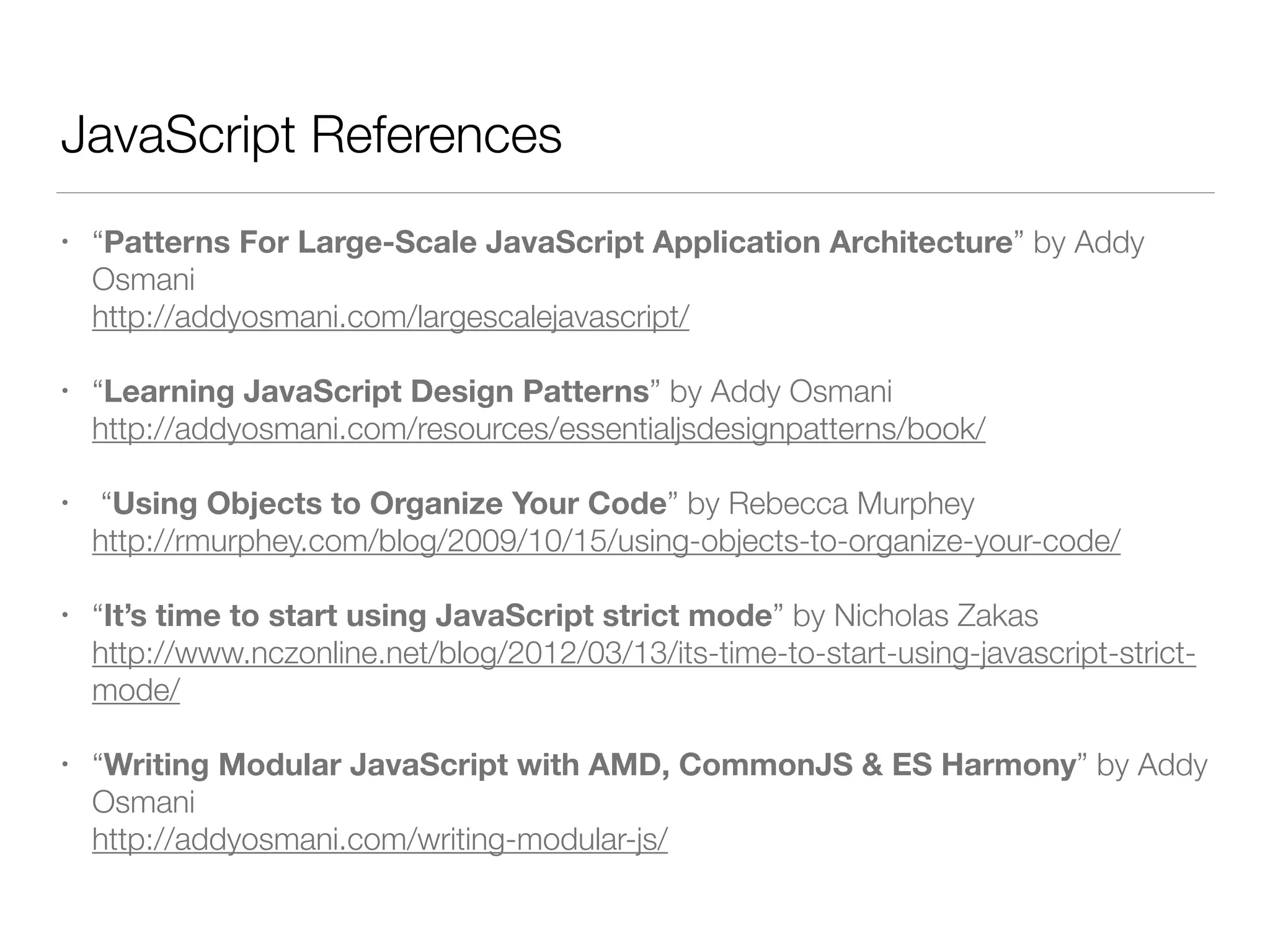Click the author text 'by Nicholas Zakas'
The image size is (1270, 952).
915,615
